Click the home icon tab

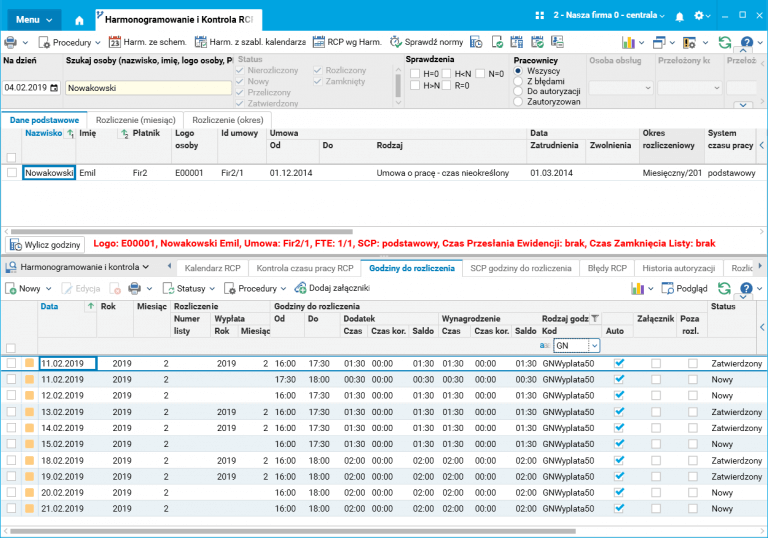80,19
